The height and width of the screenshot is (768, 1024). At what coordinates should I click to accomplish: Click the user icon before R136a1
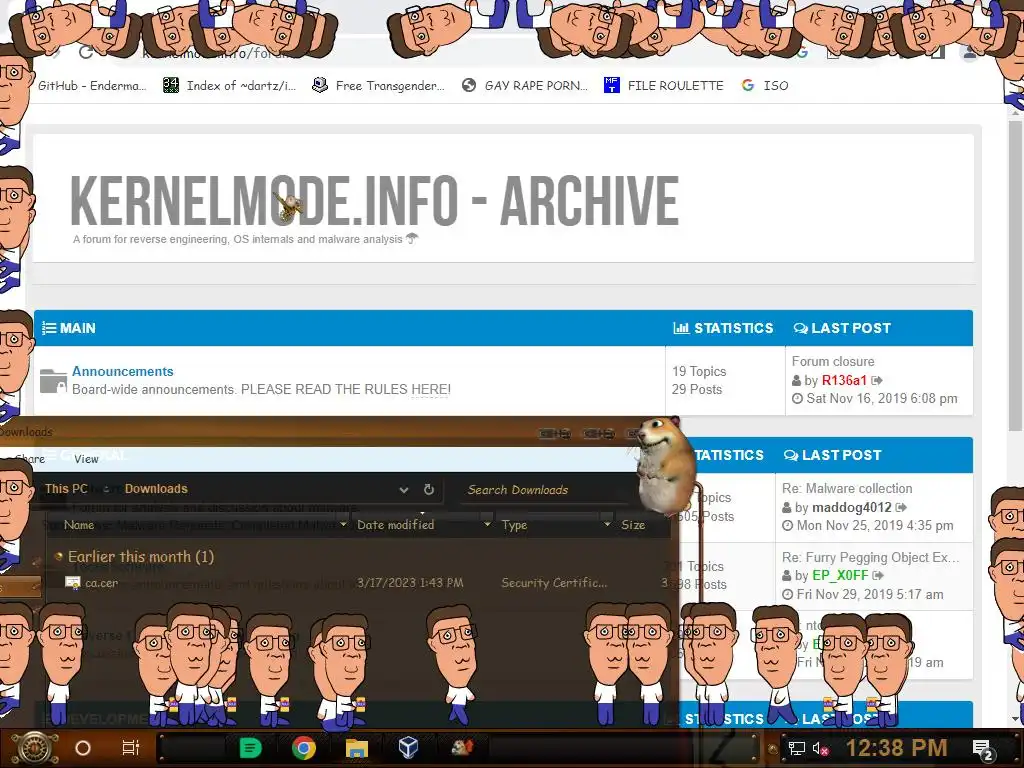point(797,380)
